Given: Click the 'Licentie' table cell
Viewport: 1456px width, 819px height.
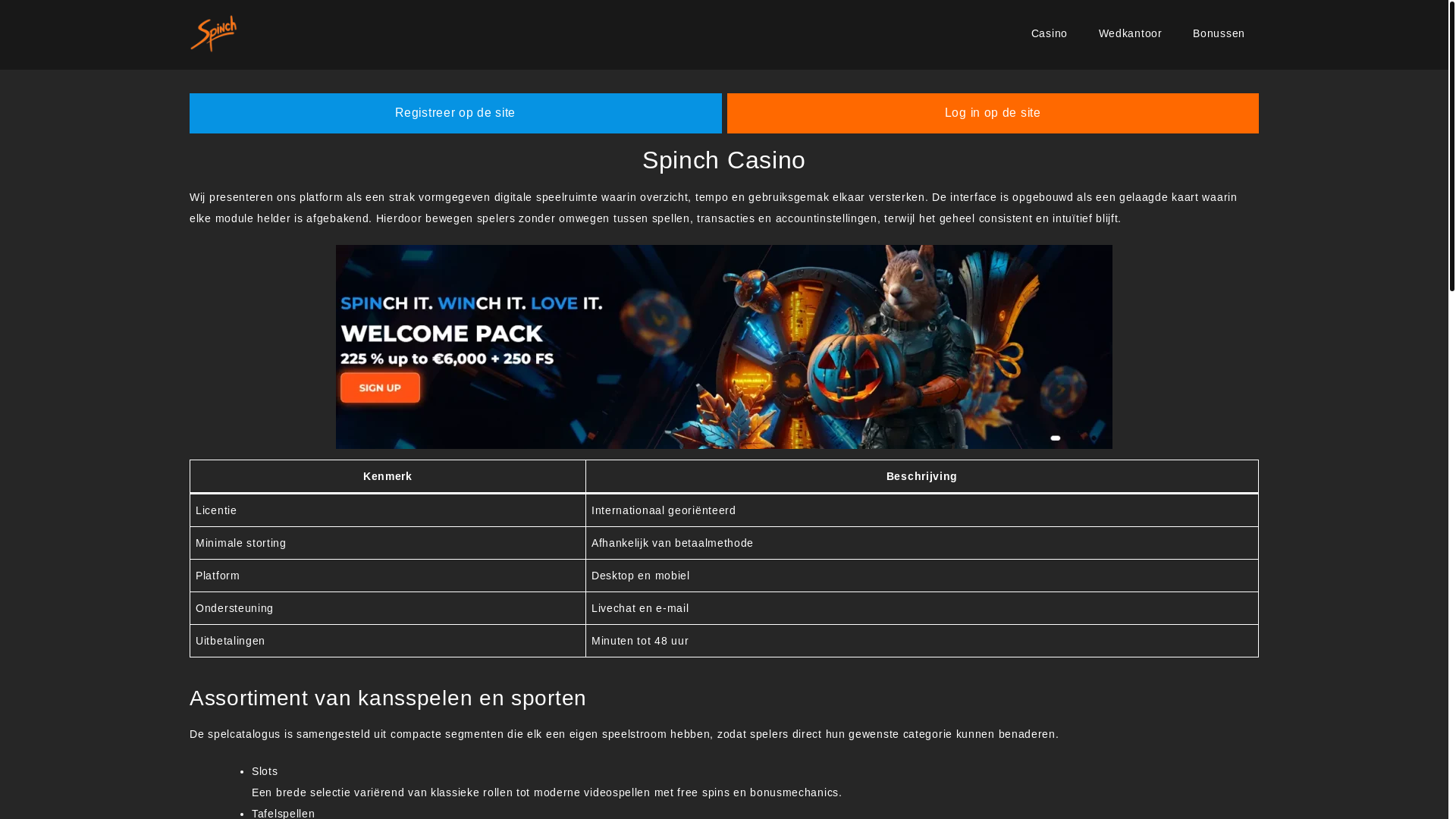Looking at the screenshot, I should click(388, 510).
